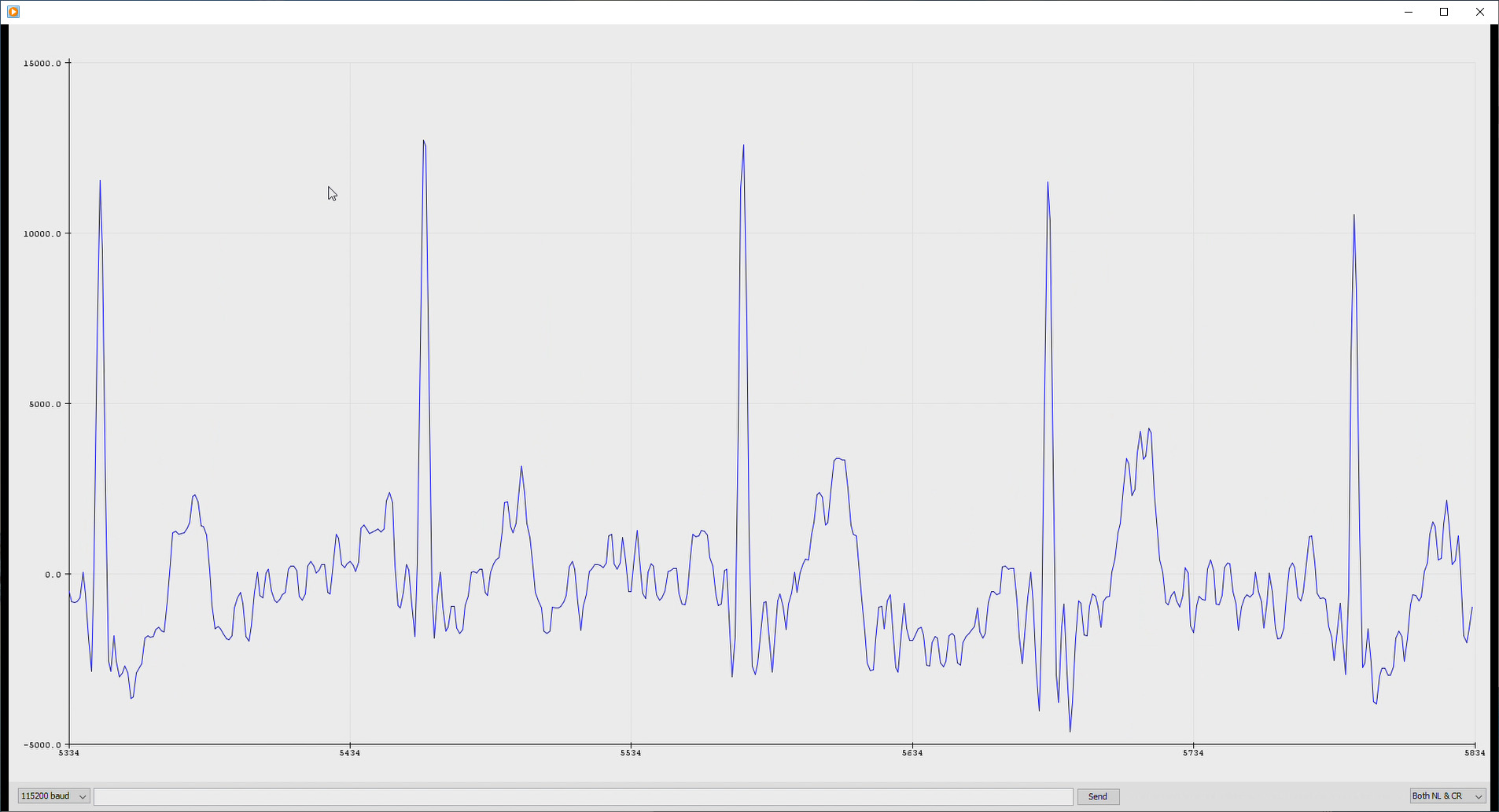
Task: Click the baud rate dropdown arrow
Action: (x=83, y=795)
